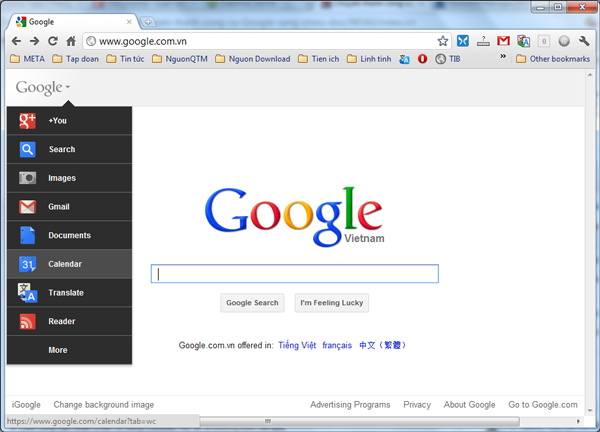Open the TIB bookmark
Viewport: 600px width, 432px height.
click(x=448, y=59)
